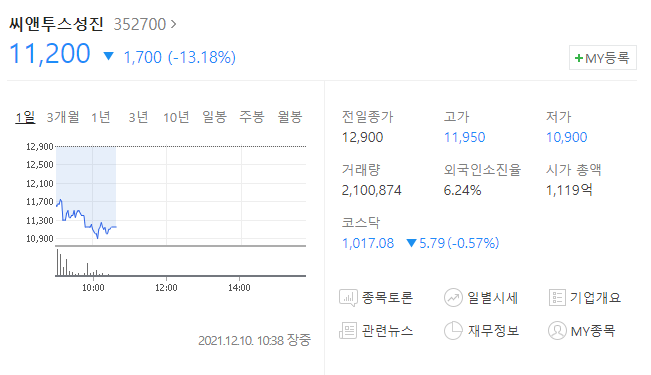The height and width of the screenshot is (375, 651).
Task: Open the MY종목 person icon
Action: click(557, 331)
